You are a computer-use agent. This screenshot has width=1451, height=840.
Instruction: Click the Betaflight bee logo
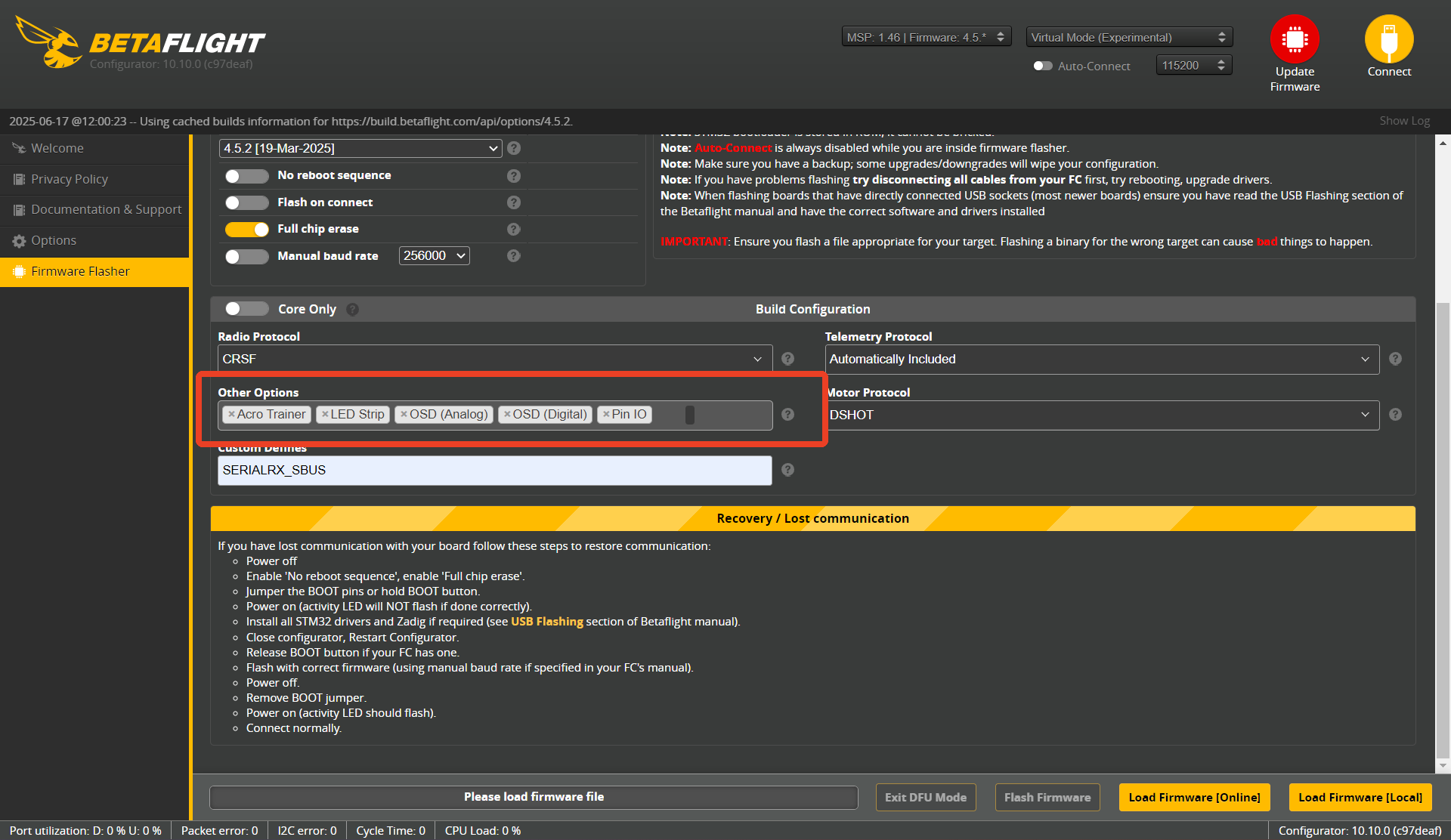(x=49, y=42)
